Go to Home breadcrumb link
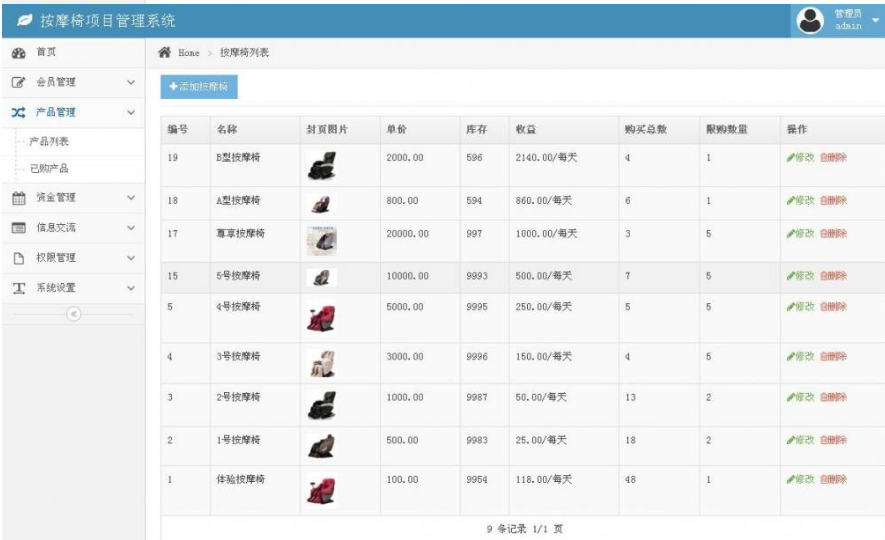 [x=189, y=52]
